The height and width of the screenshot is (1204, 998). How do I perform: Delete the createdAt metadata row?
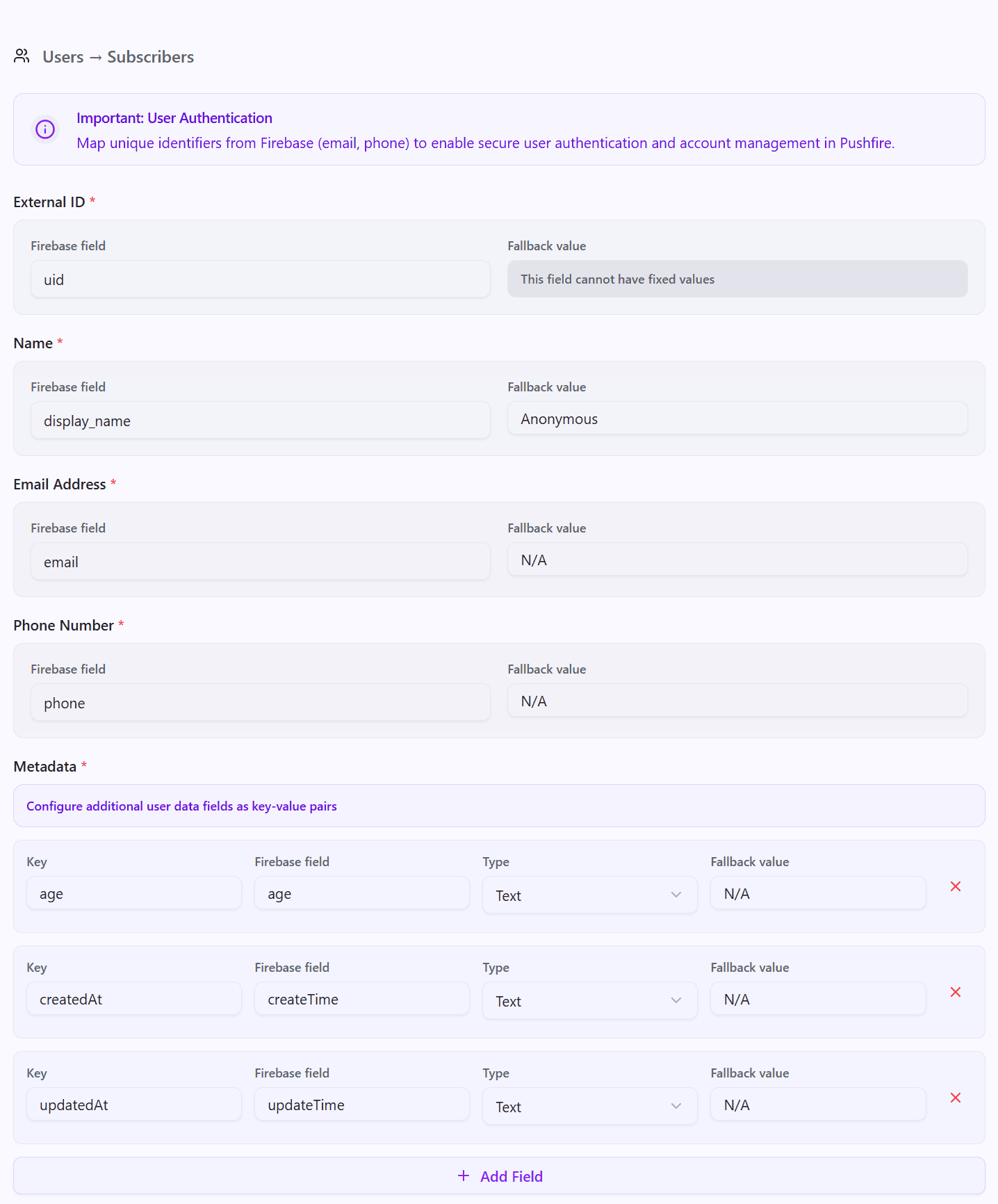956,992
